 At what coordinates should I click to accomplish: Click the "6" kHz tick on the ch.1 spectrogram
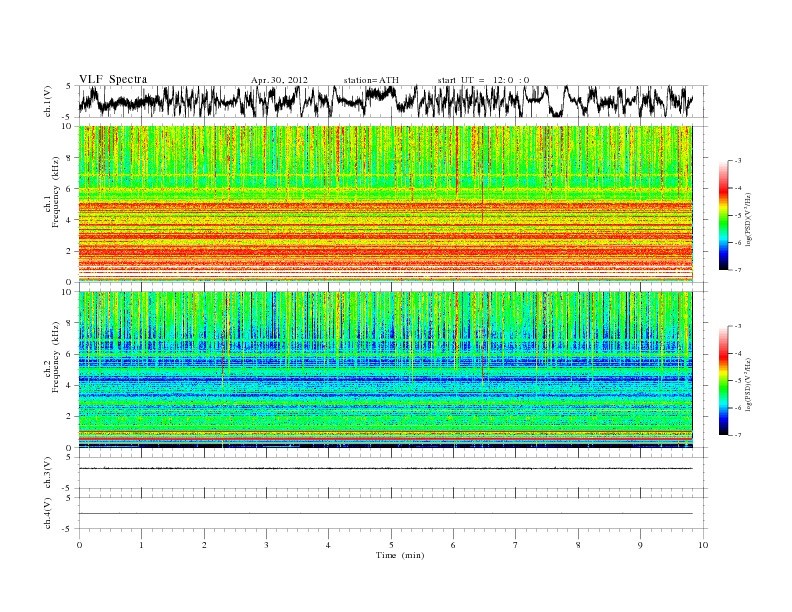(70, 189)
